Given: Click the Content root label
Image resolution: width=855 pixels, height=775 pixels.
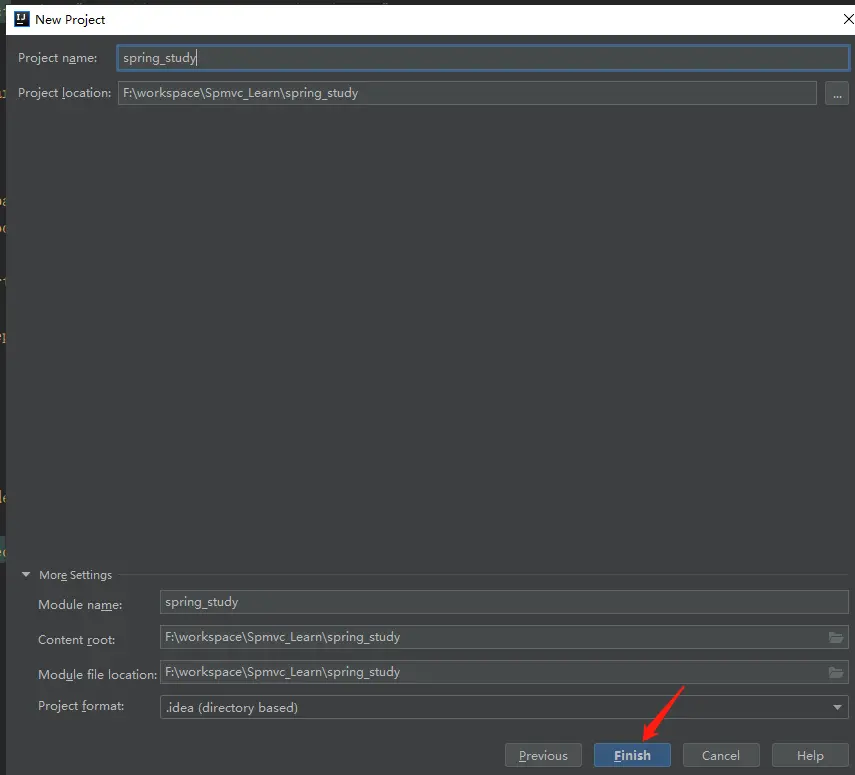Looking at the screenshot, I should 76,640.
